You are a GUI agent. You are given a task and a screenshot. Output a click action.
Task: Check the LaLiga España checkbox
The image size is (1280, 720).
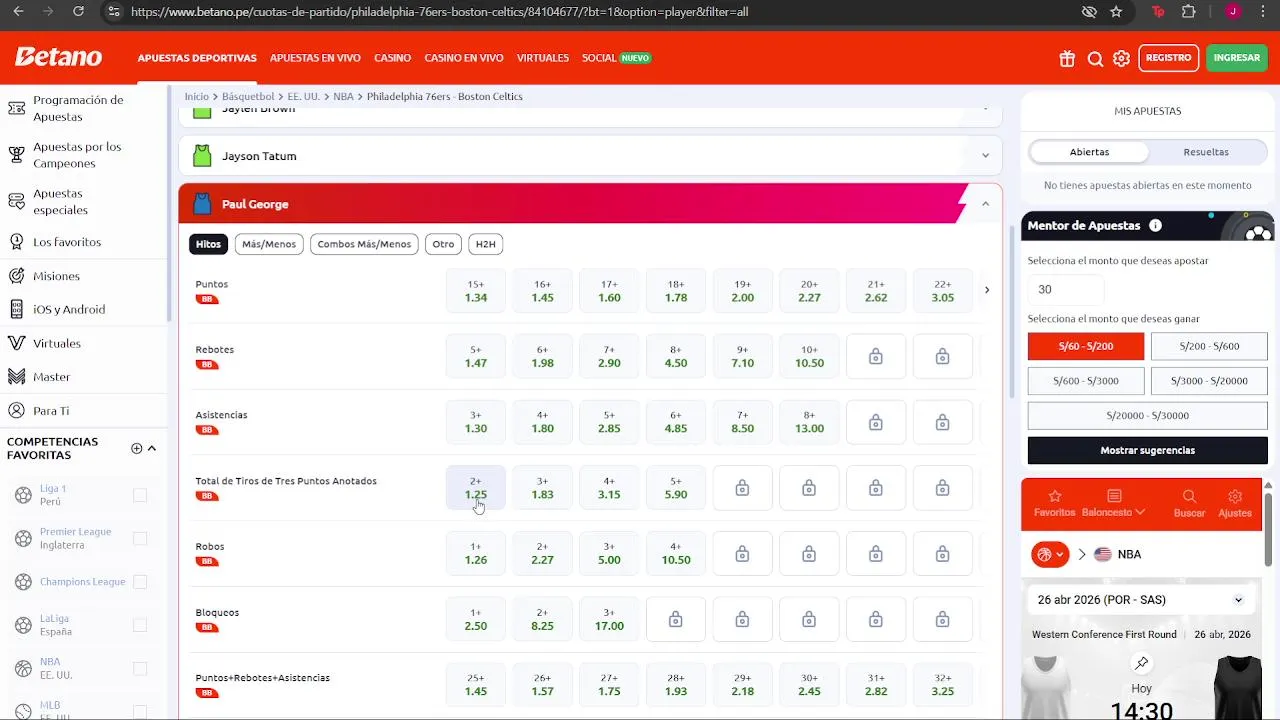(x=140, y=625)
